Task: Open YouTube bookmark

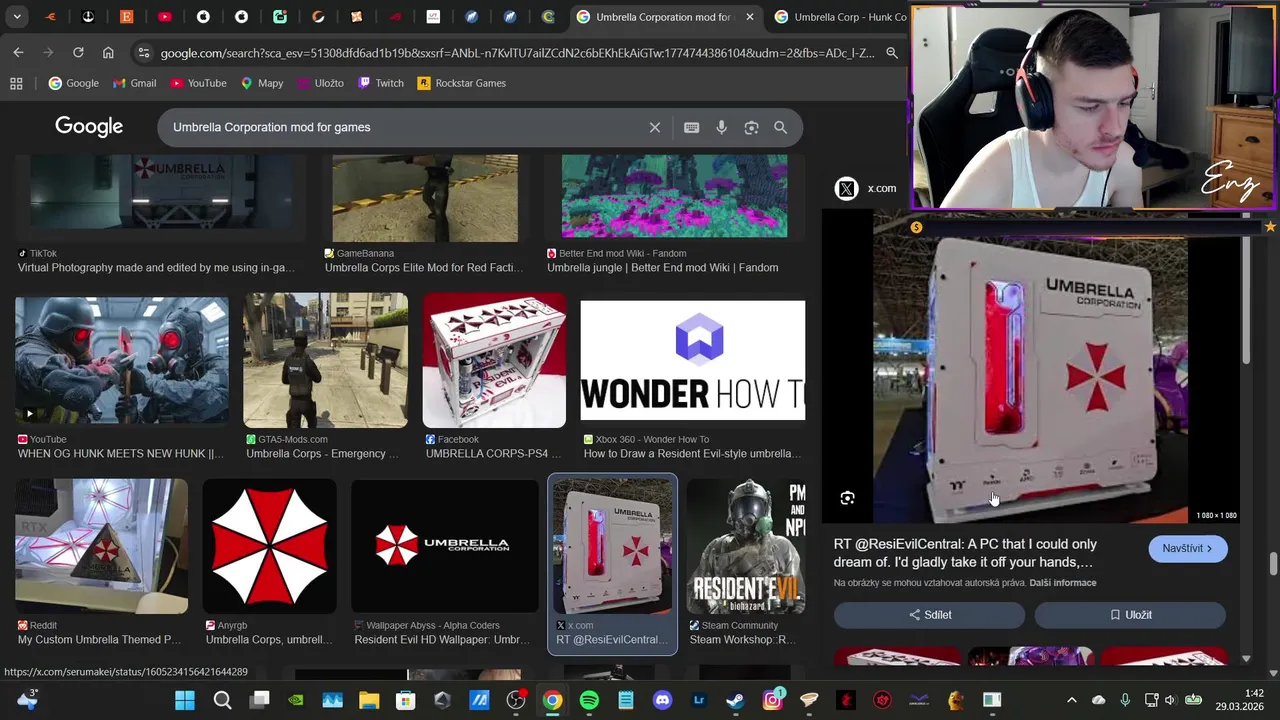Action: coord(198,83)
